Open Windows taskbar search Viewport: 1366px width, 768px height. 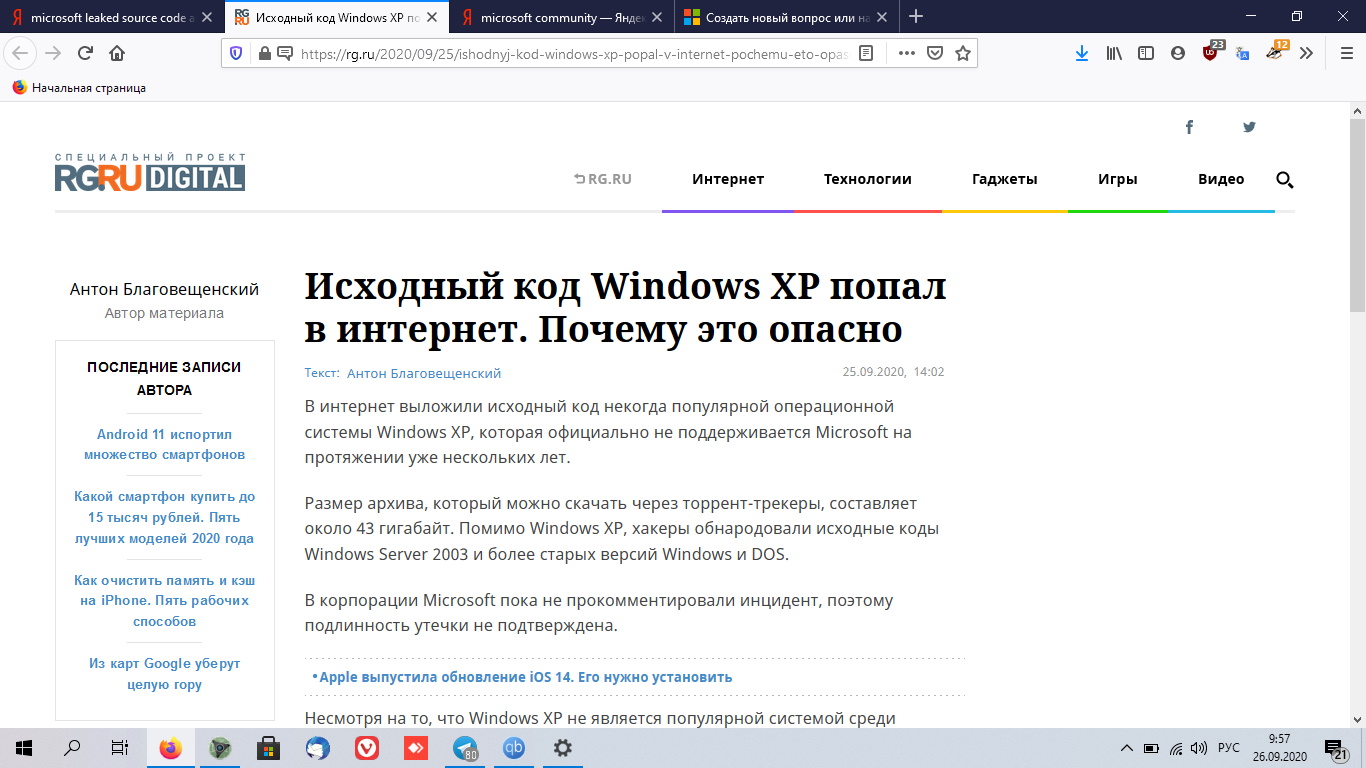pyautogui.click(x=72, y=748)
